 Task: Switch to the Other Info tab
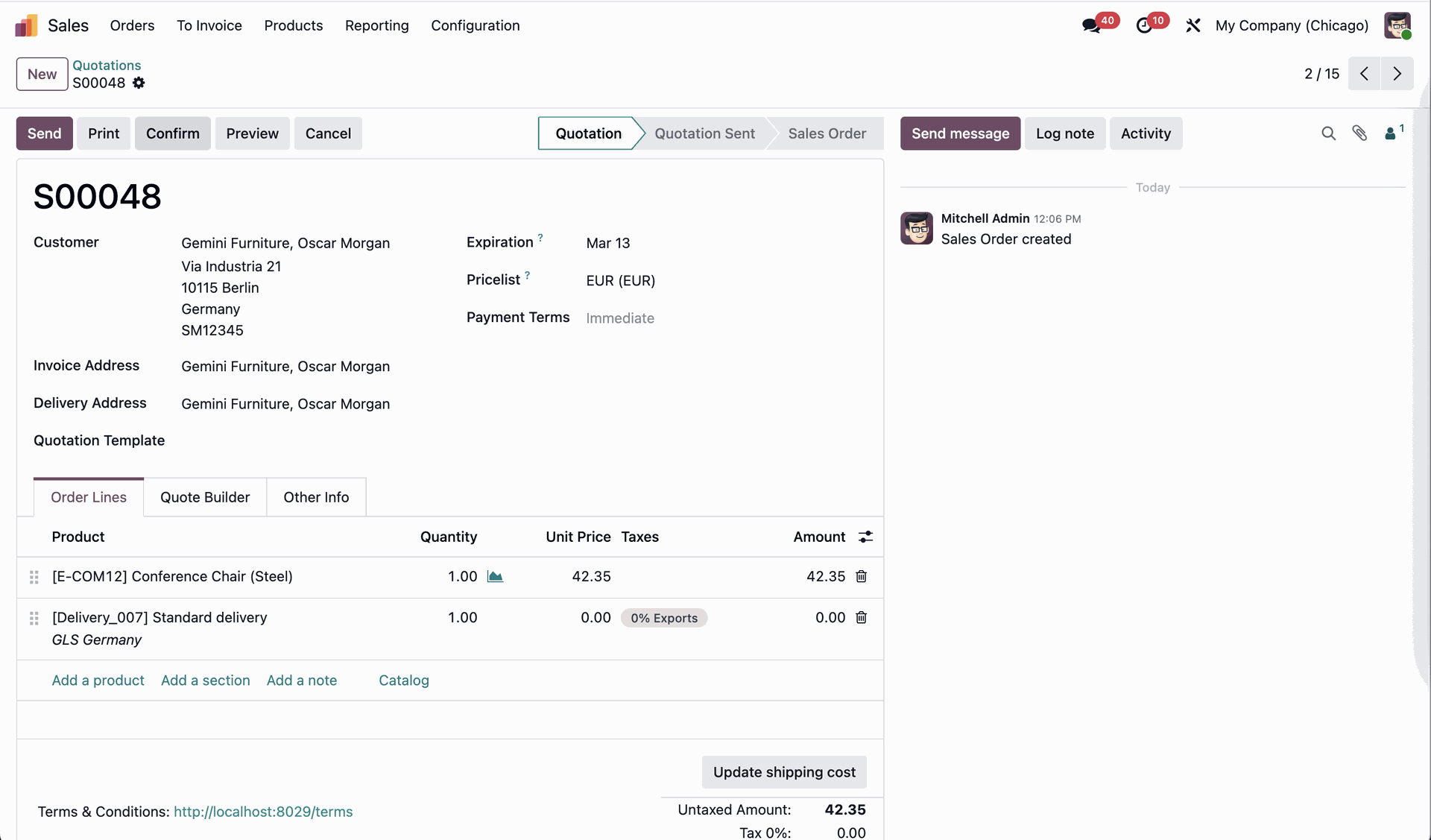tap(316, 497)
